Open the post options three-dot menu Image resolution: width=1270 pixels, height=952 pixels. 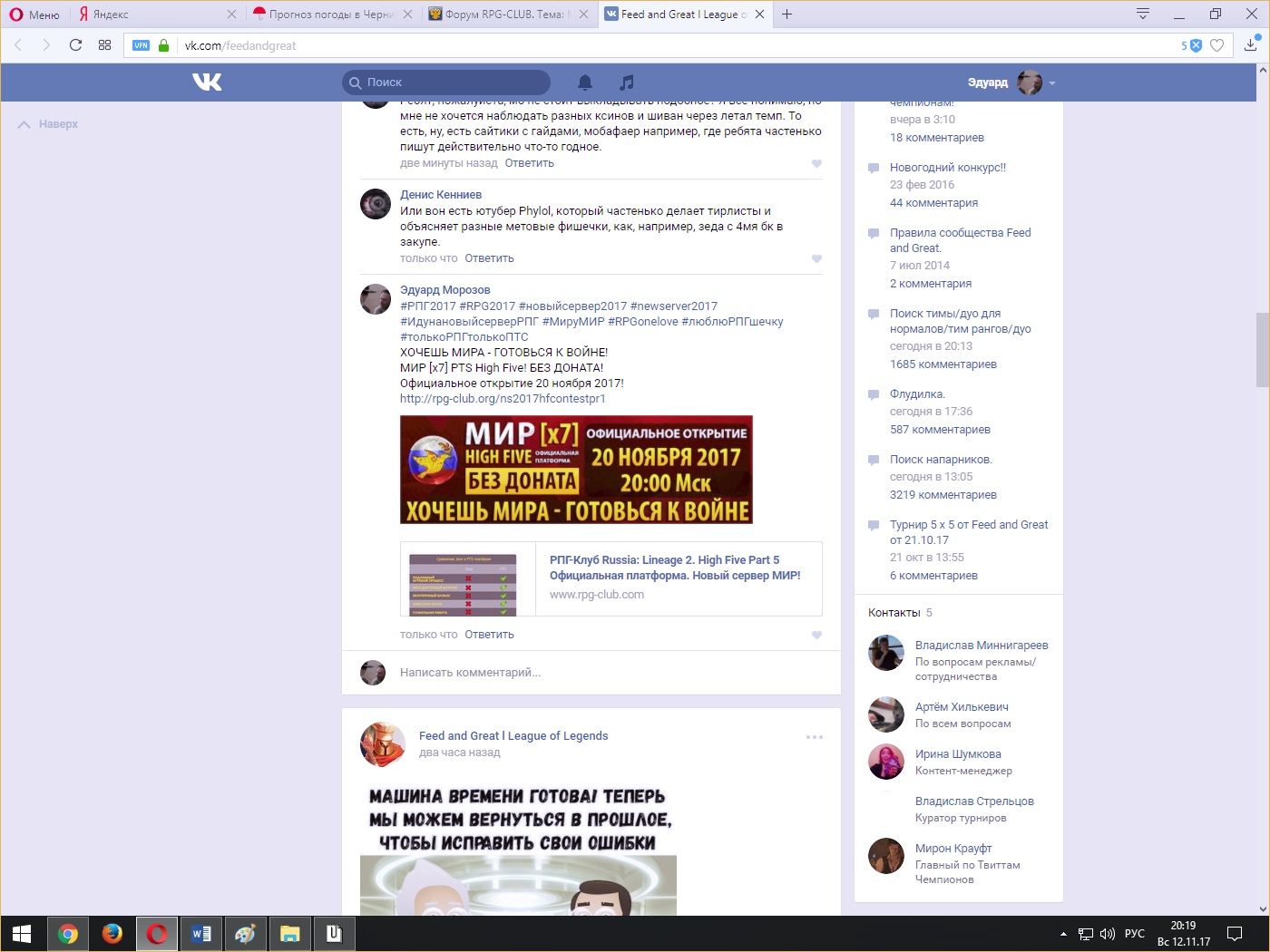click(x=815, y=737)
